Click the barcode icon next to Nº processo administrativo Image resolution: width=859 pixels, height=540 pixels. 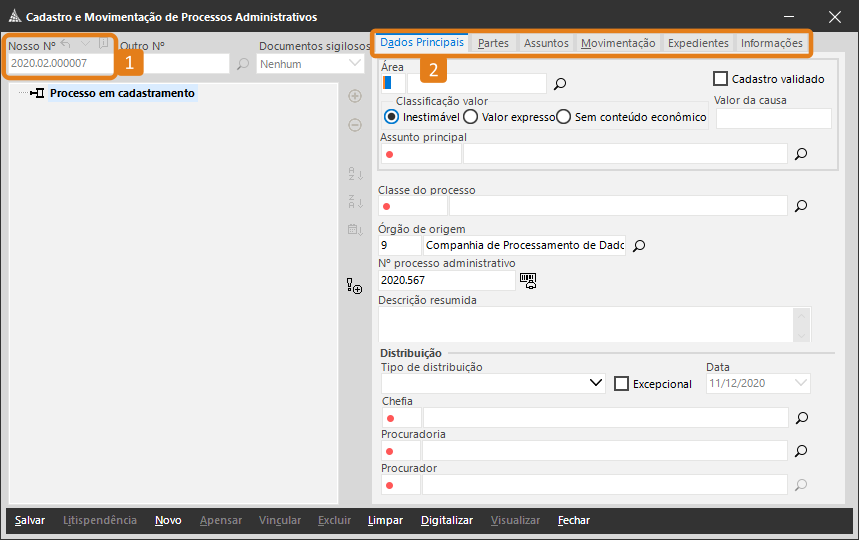click(528, 281)
